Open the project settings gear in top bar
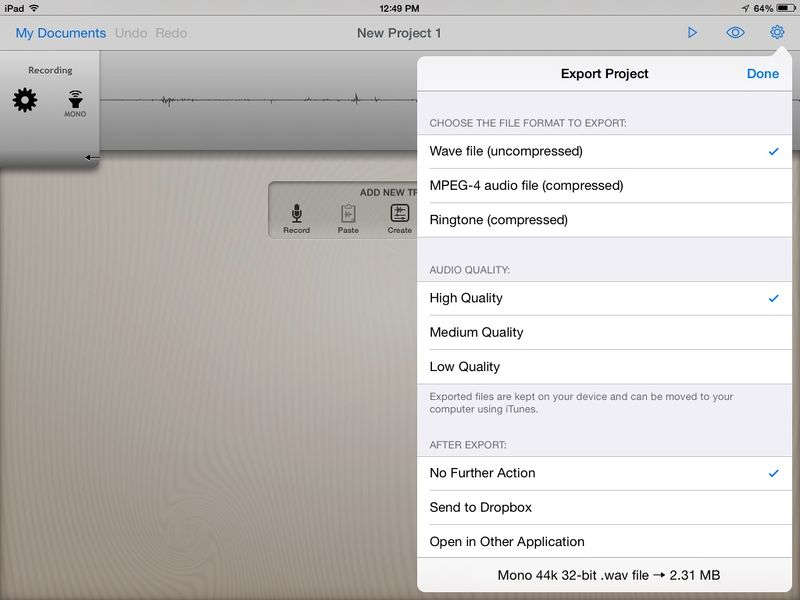Image resolution: width=800 pixels, height=600 pixels. pos(777,33)
